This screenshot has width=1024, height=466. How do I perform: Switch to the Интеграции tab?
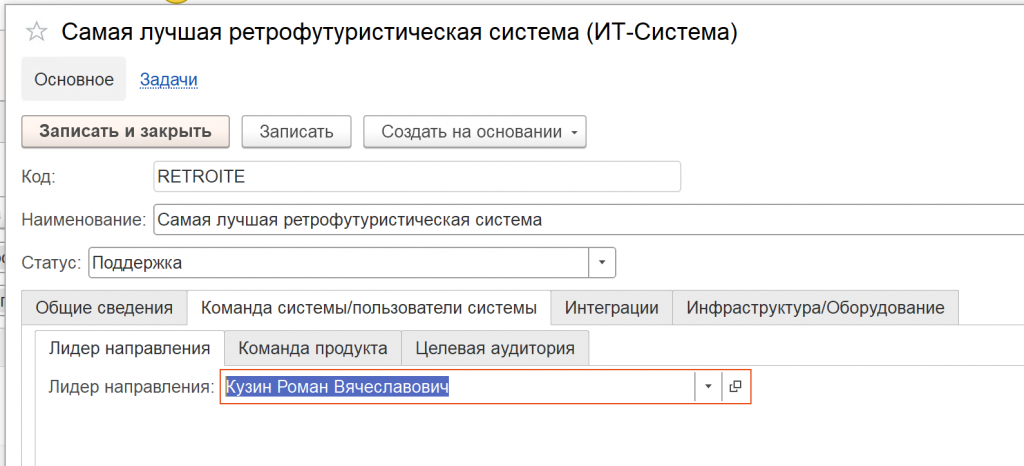(x=611, y=308)
